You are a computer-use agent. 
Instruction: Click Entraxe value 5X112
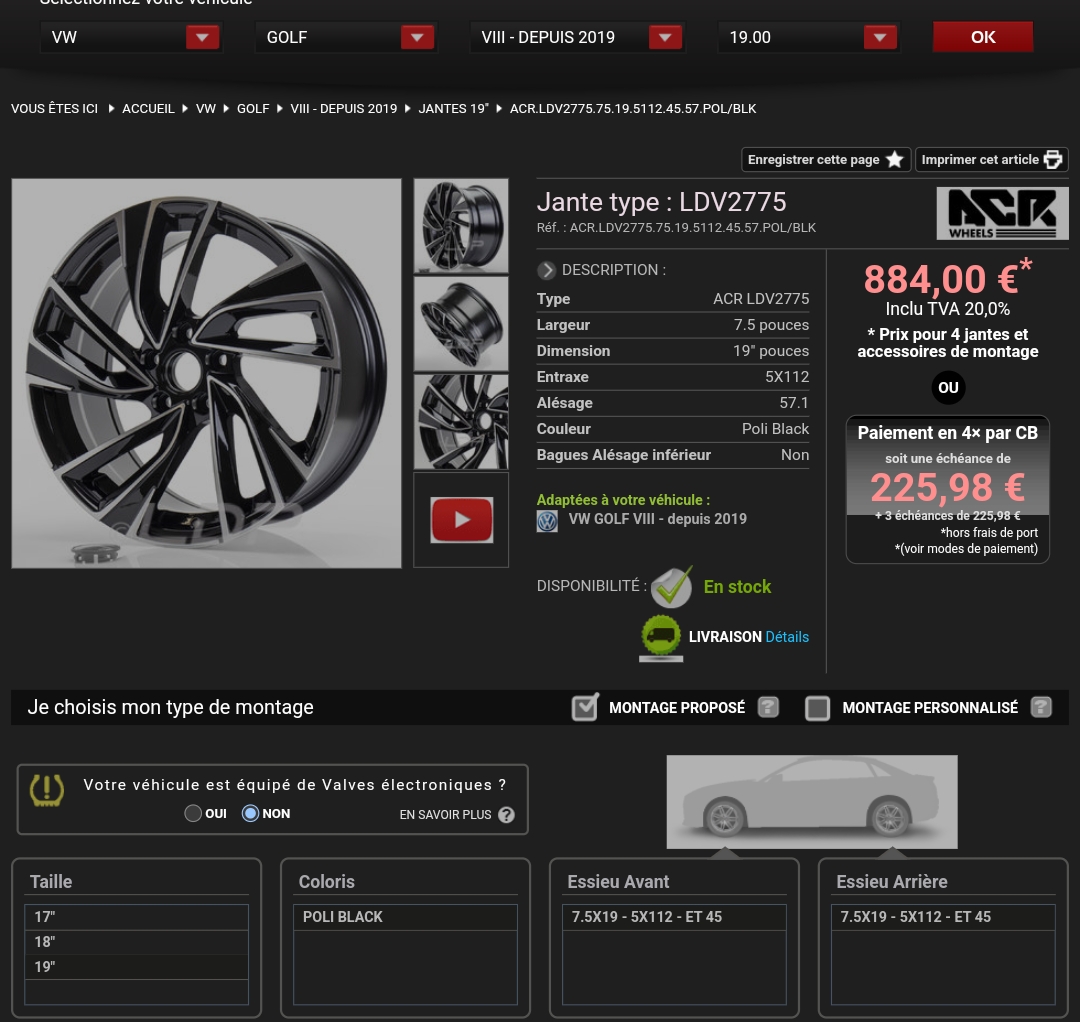787,377
